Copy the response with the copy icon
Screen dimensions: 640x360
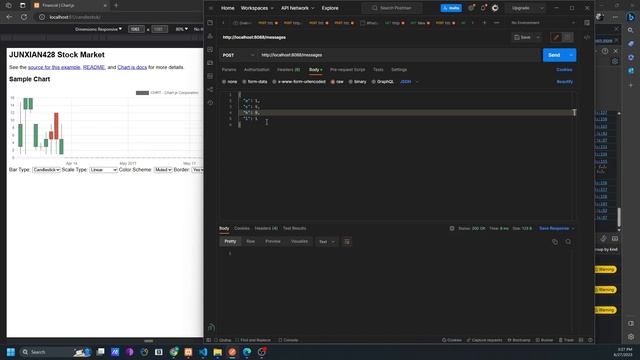pyautogui.click(x=555, y=242)
